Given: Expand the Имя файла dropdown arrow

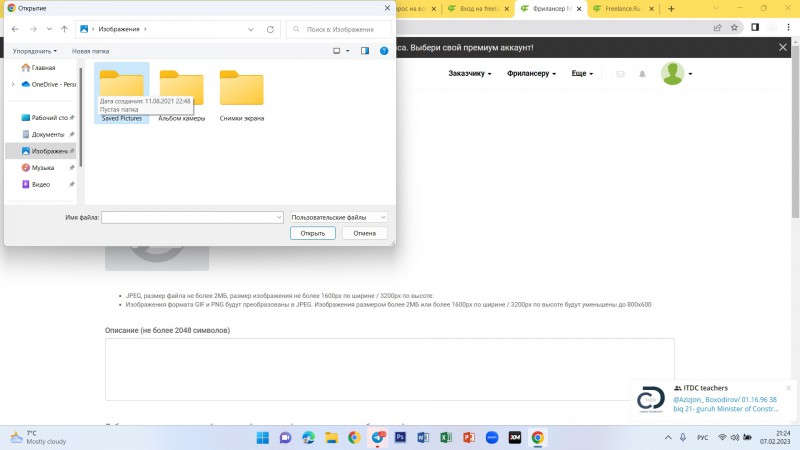Looking at the screenshot, I should (x=279, y=217).
